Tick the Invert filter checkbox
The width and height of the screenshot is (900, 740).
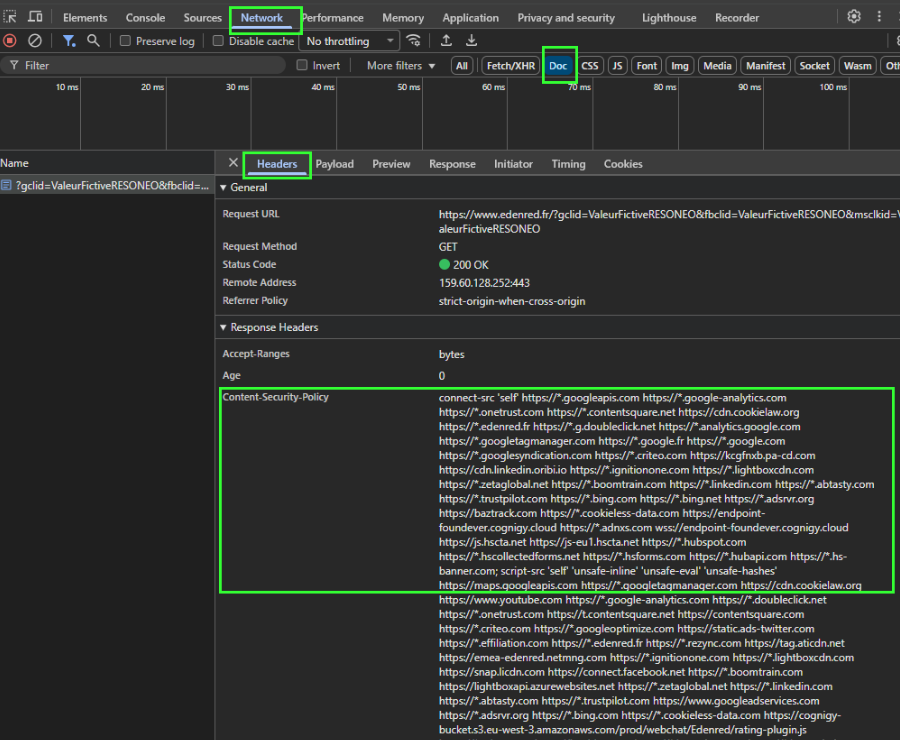click(x=302, y=65)
